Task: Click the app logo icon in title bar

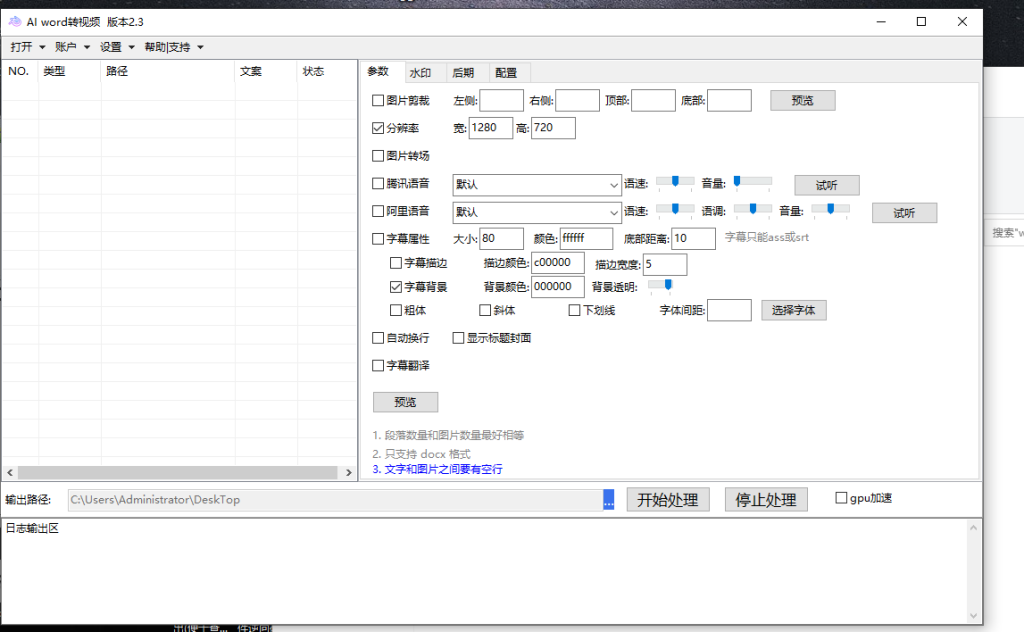Action: click(x=15, y=22)
